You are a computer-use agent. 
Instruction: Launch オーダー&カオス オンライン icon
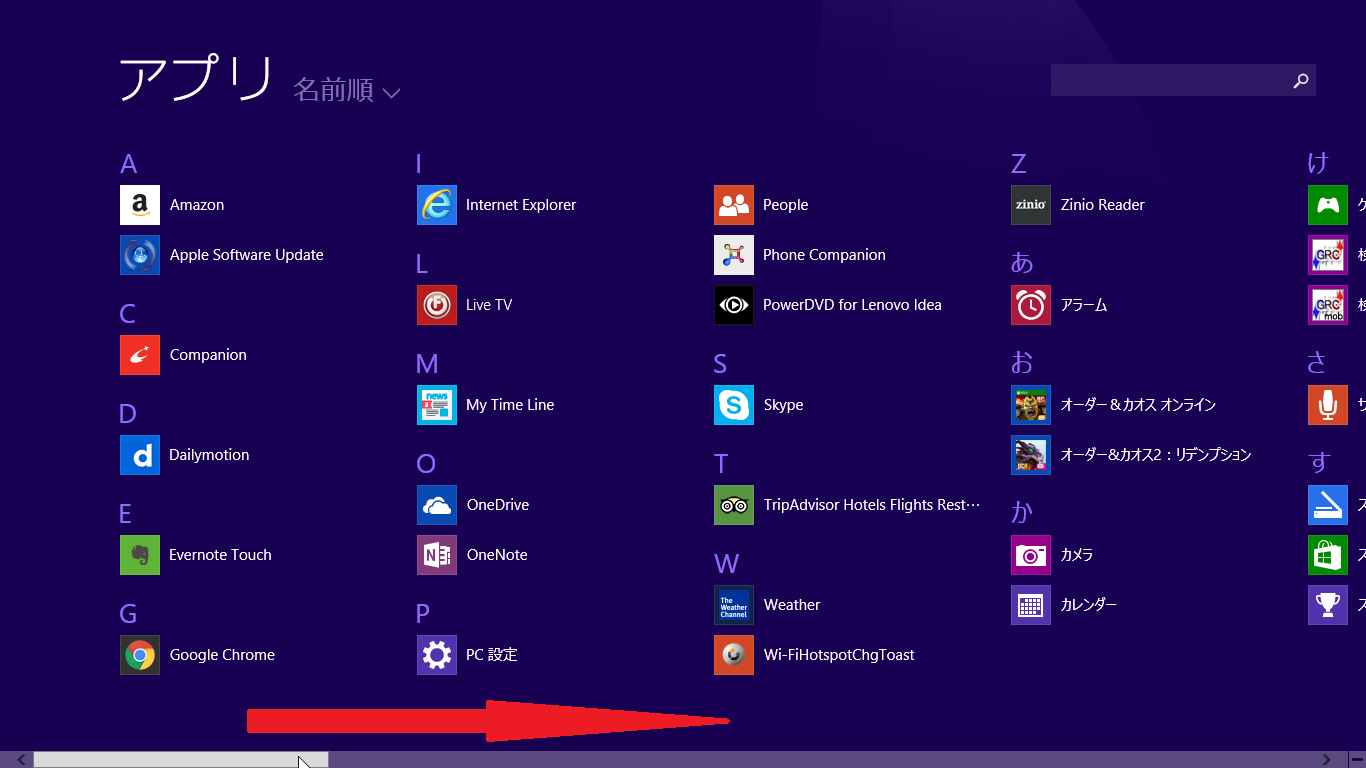[x=1031, y=405]
